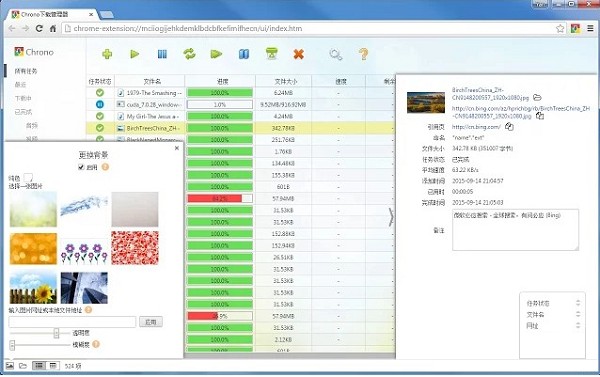Close the 更换背景 panel

177,148
